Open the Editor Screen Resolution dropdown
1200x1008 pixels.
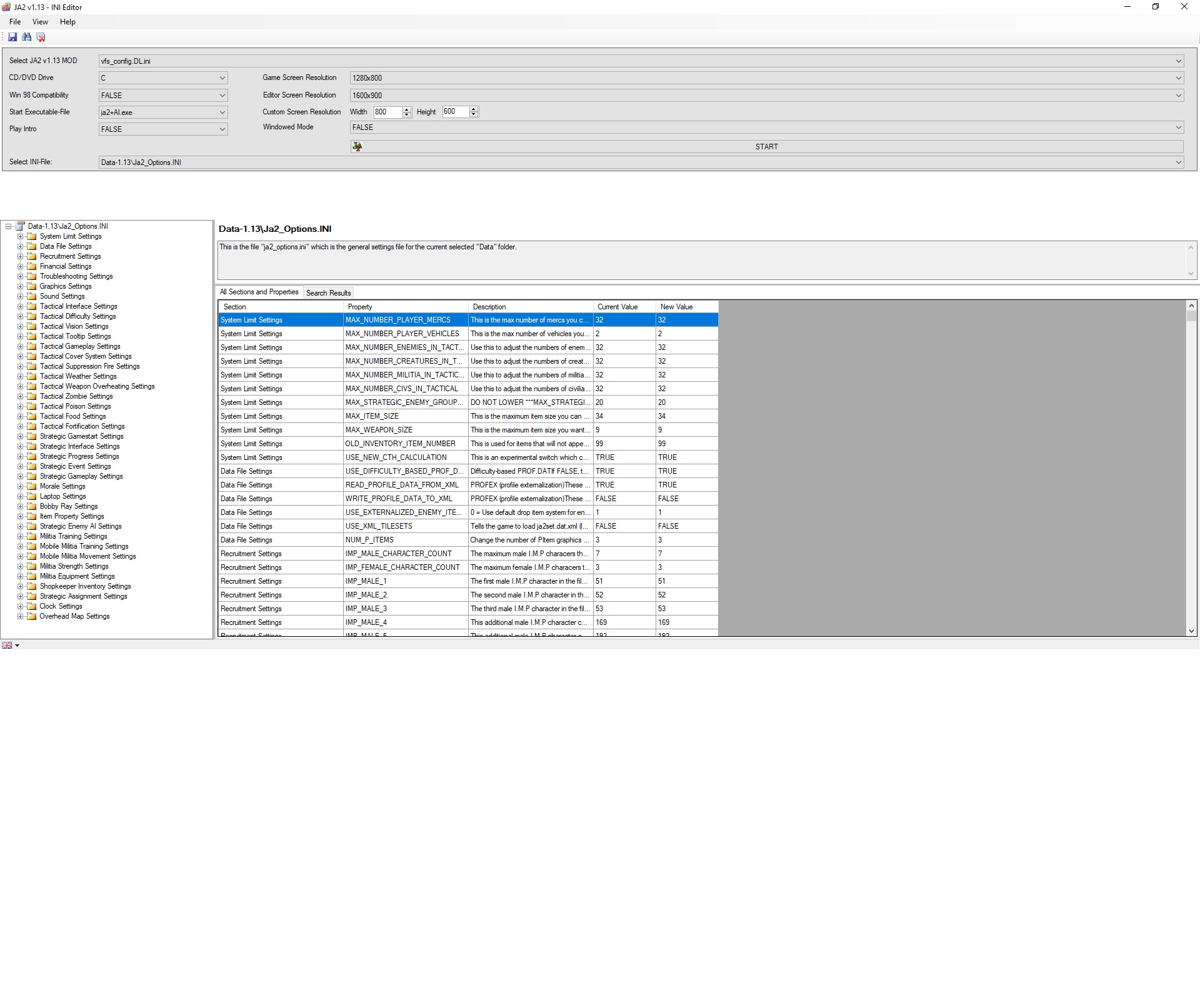click(767, 95)
